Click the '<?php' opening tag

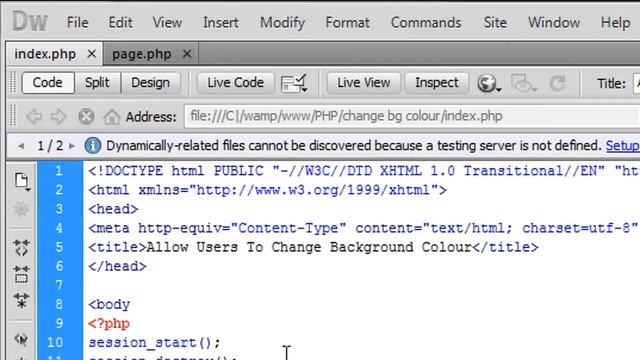point(109,324)
